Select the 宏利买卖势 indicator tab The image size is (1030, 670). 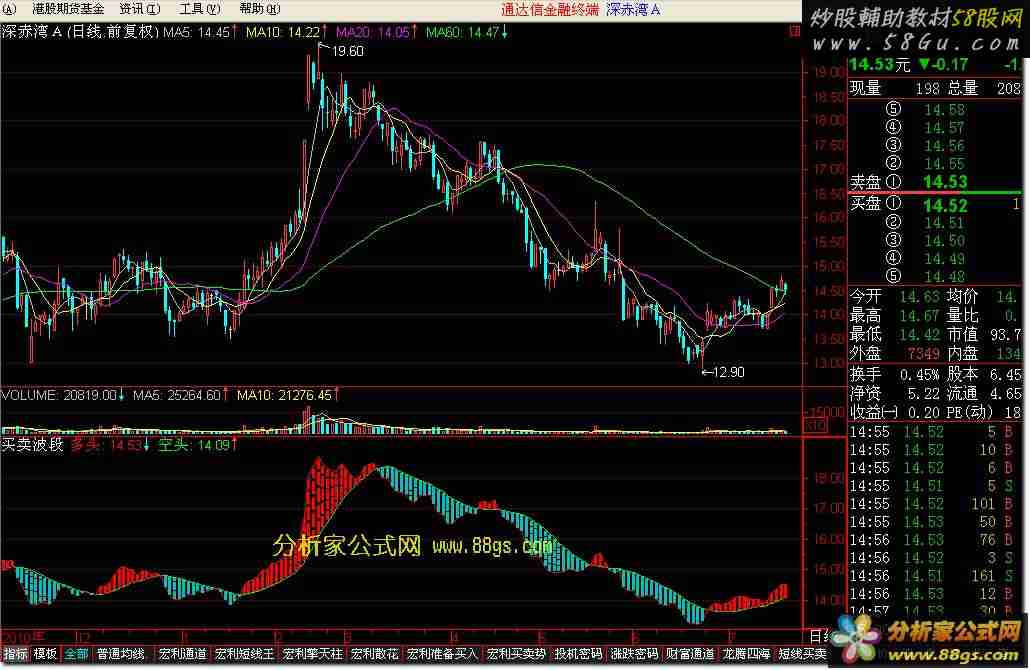point(516,654)
